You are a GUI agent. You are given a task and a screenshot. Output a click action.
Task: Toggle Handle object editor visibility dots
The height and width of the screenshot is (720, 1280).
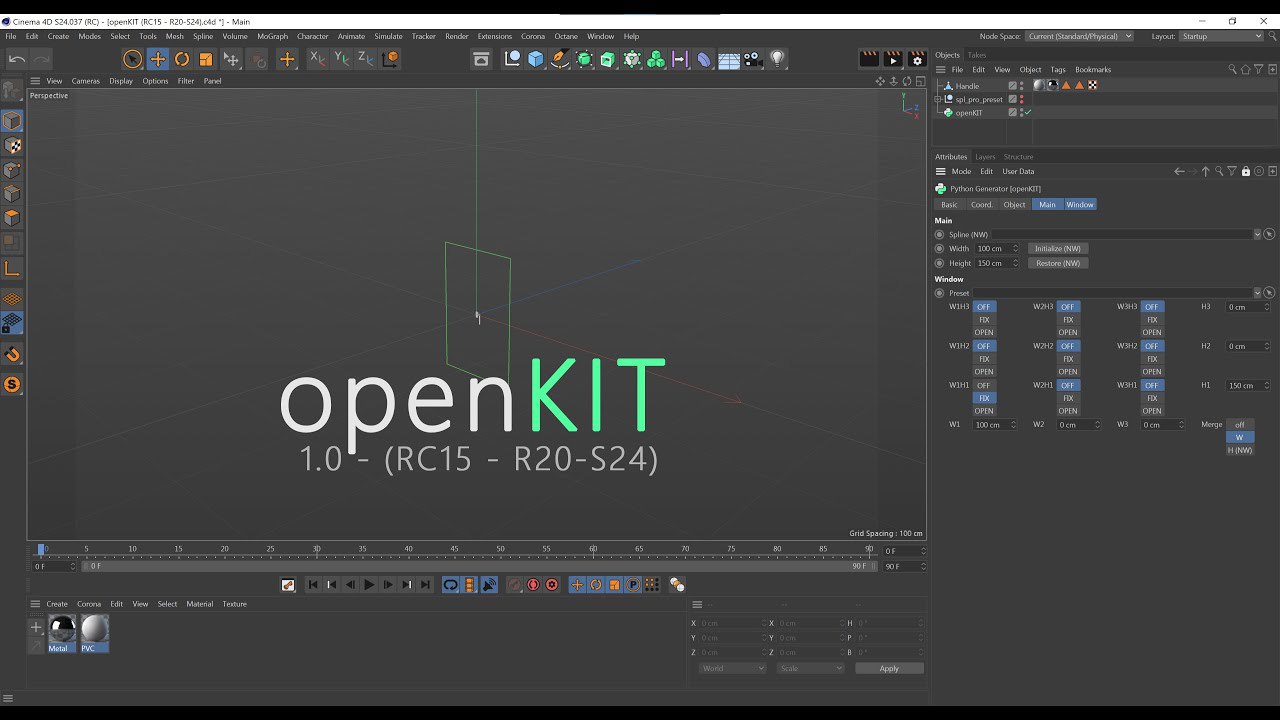click(x=1021, y=86)
